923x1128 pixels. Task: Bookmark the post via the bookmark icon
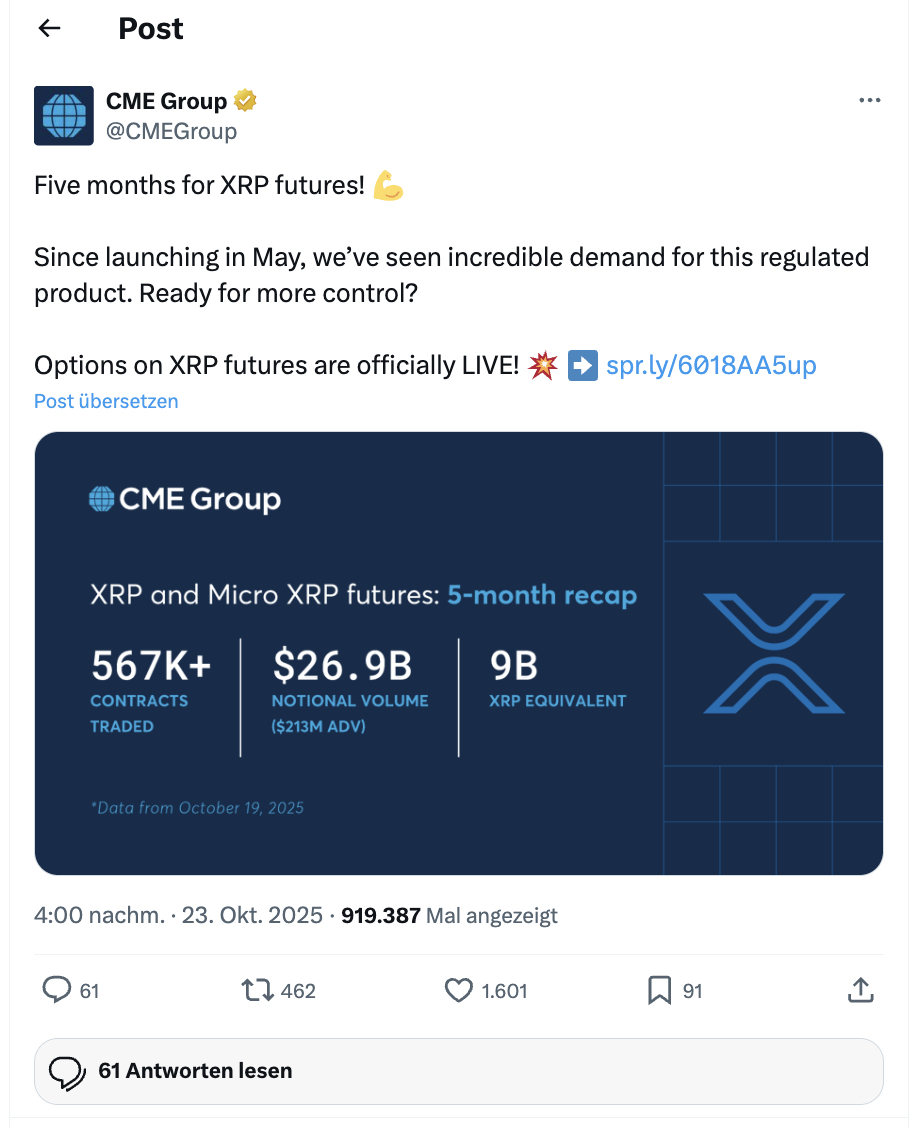click(657, 990)
